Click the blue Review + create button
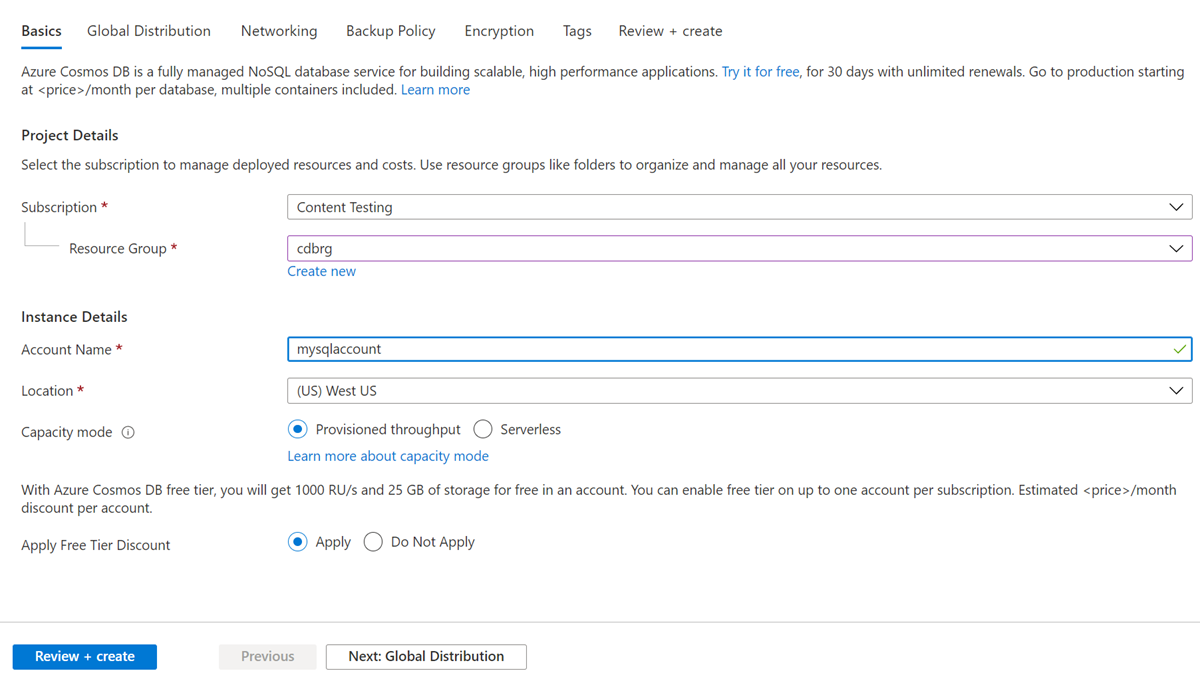The height and width of the screenshot is (679, 1200). coord(85,656)
